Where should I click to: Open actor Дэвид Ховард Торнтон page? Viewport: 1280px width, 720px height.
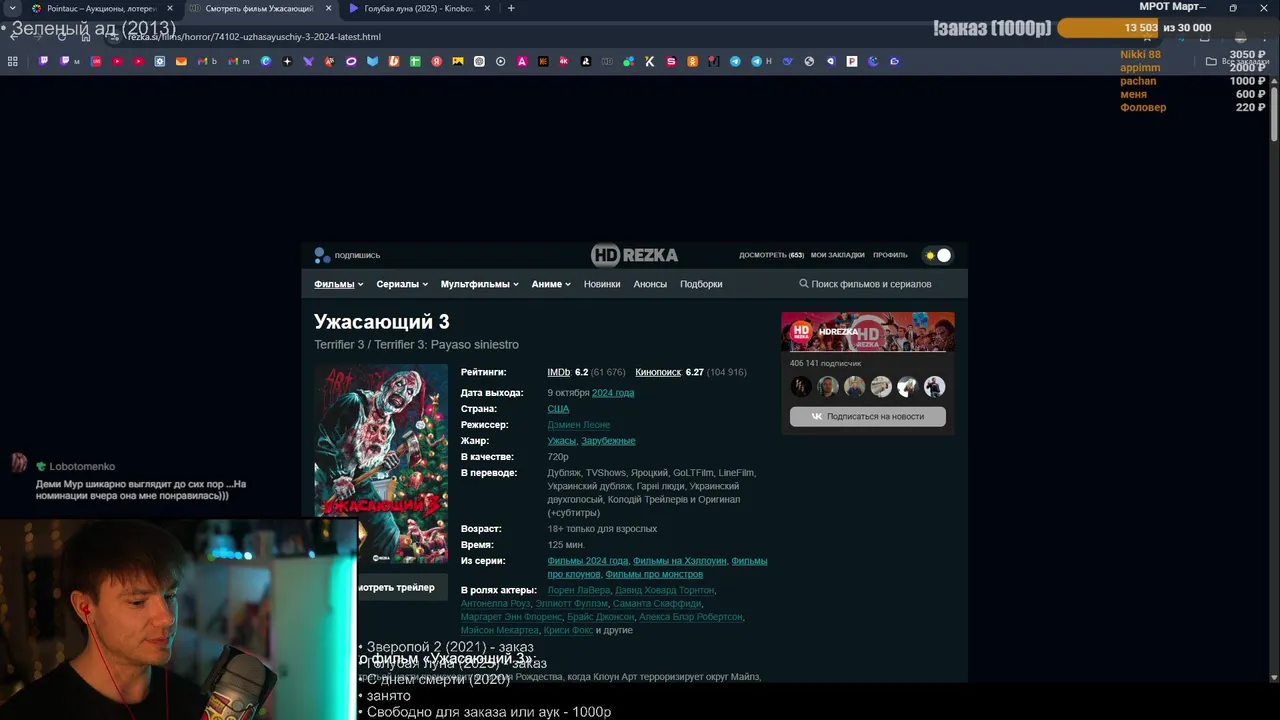pos(664,591)
